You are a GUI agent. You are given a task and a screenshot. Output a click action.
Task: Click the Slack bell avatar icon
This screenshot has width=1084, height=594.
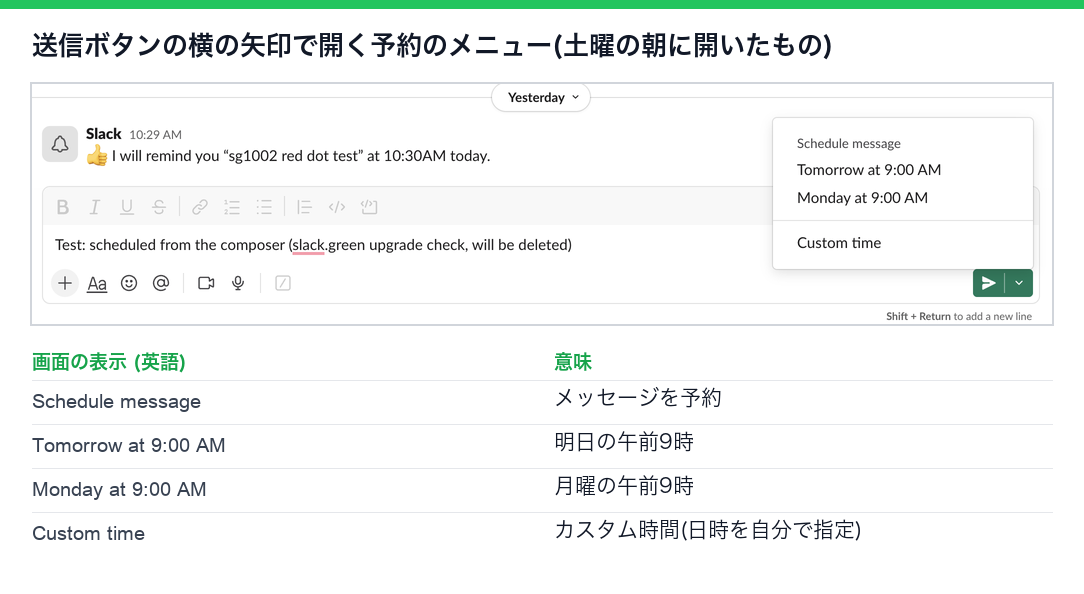[x=60, y=144]
